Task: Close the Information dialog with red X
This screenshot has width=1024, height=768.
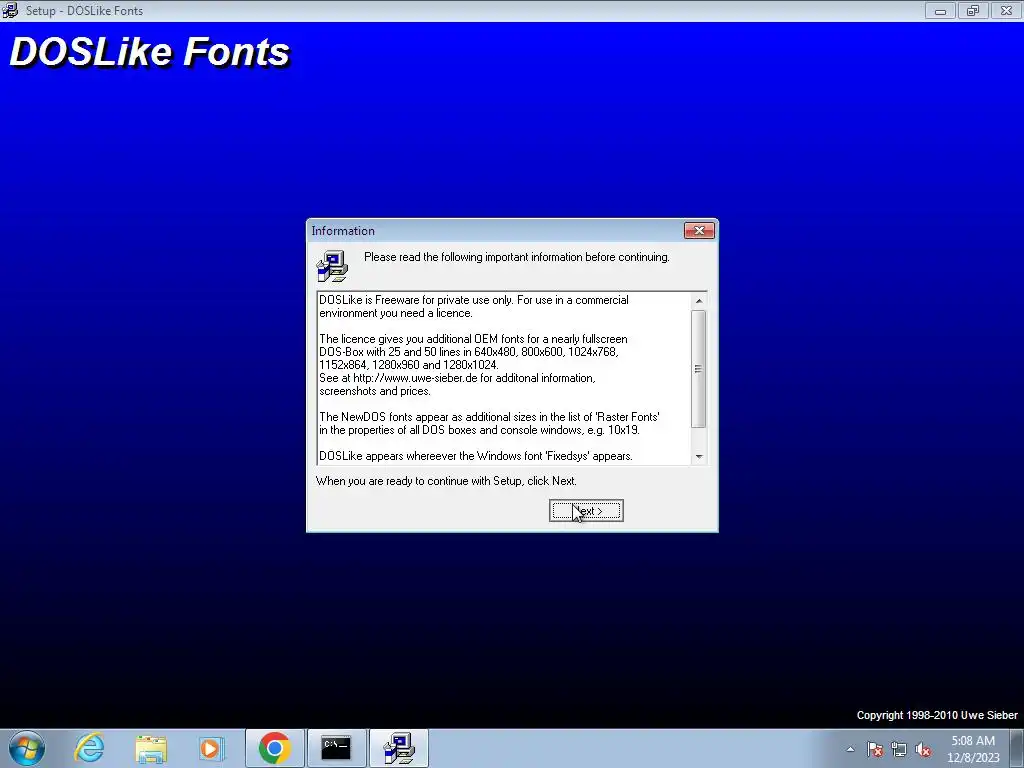Action: pos(699,231)
